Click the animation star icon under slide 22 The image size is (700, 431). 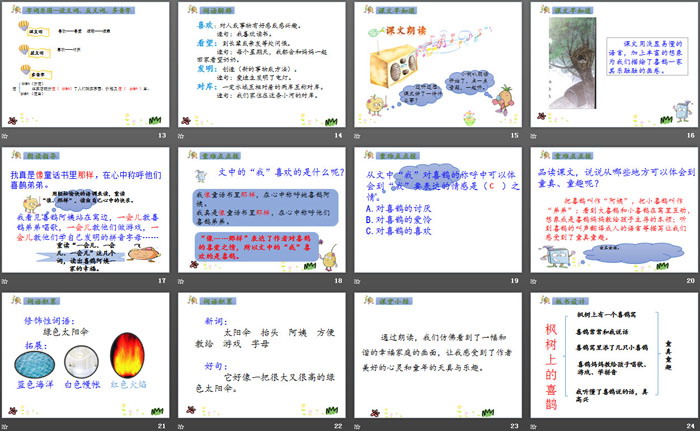[181, 427]
